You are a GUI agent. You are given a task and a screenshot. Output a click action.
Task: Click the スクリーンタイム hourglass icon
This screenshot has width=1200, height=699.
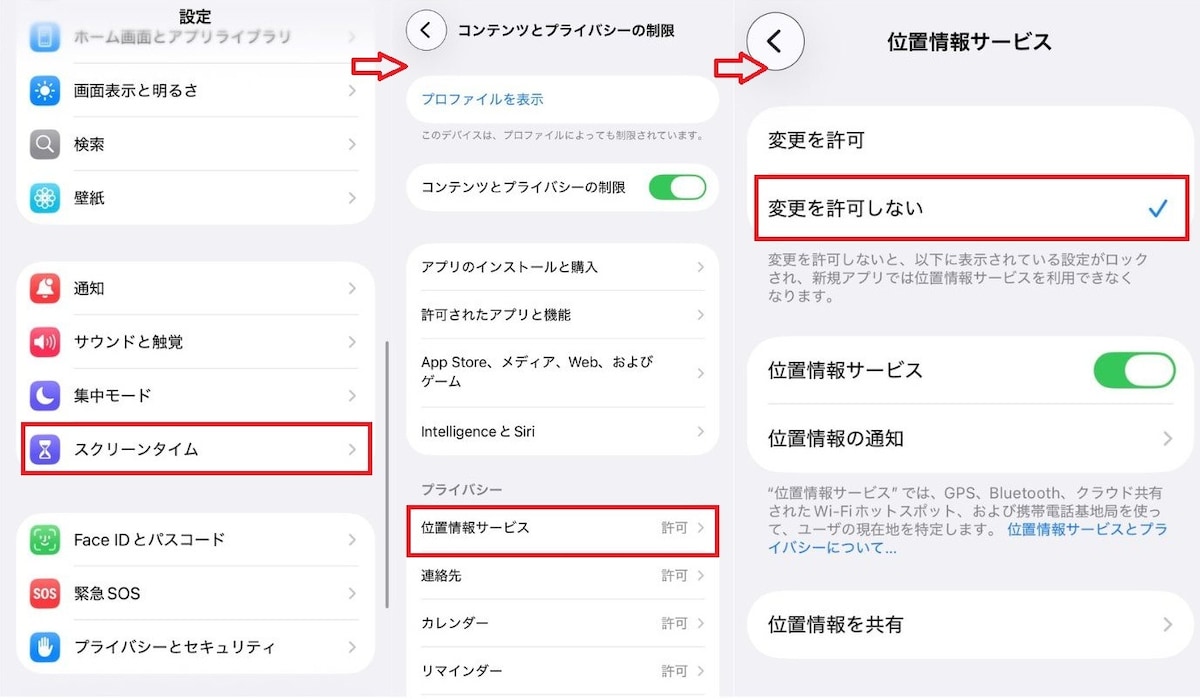(x=45, y=450)
